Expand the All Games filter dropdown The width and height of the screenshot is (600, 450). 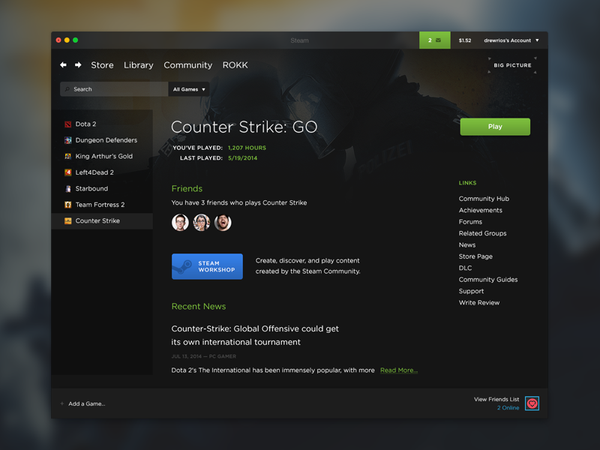coord(189,89)
